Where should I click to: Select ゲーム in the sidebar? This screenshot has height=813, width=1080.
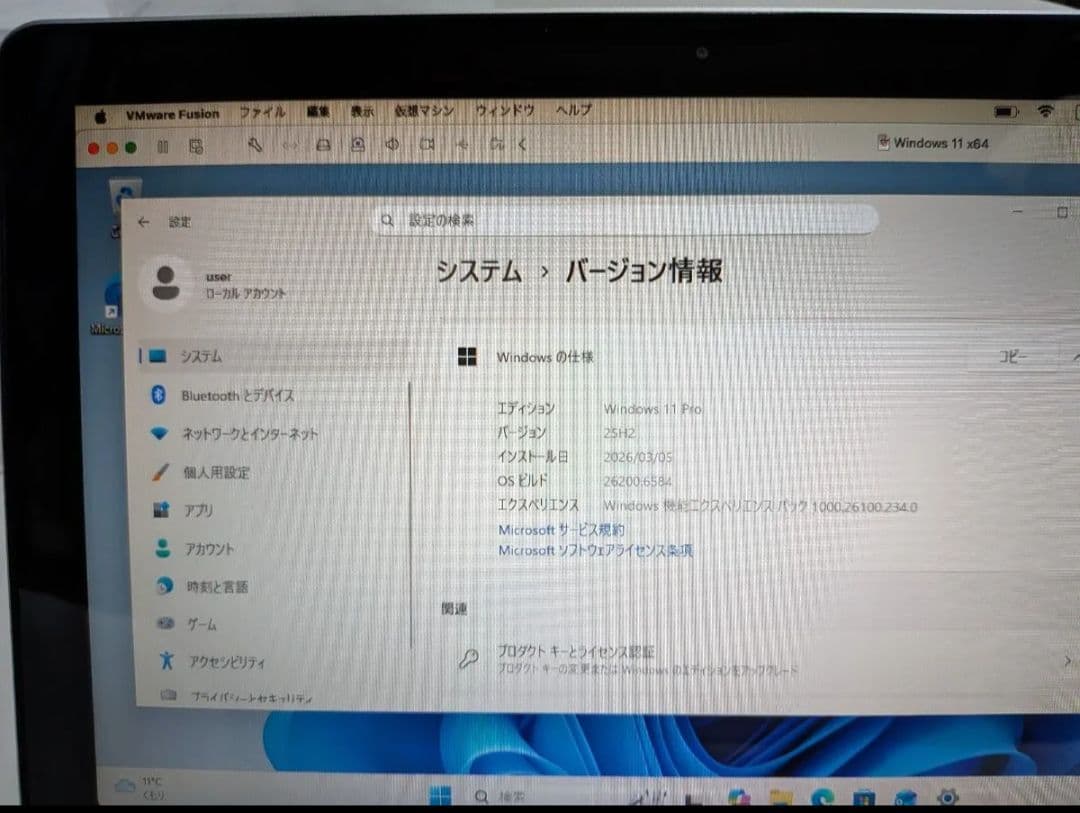(x=273, y=624)
